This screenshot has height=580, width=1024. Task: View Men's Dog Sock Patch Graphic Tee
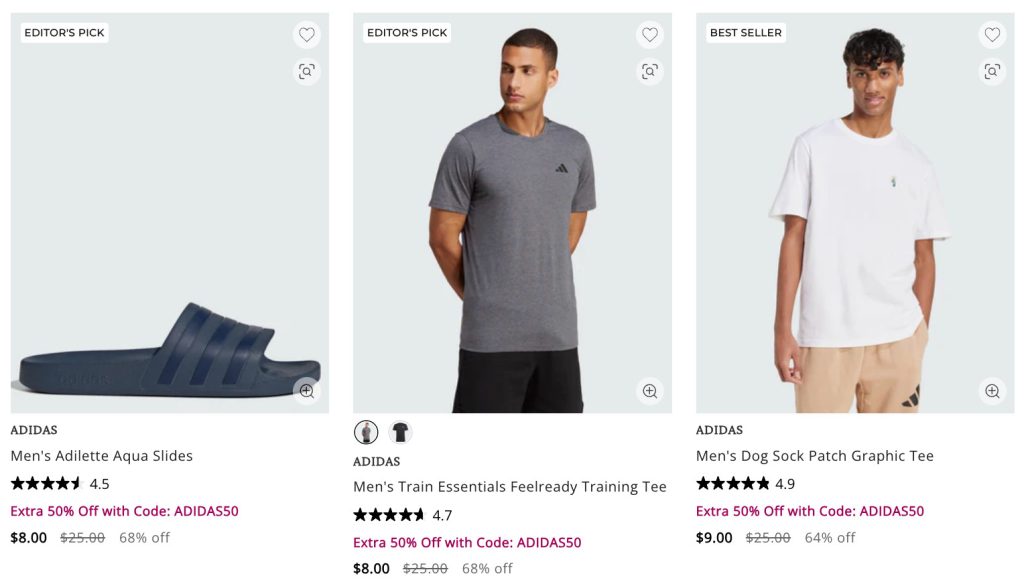tap(814, 456)
